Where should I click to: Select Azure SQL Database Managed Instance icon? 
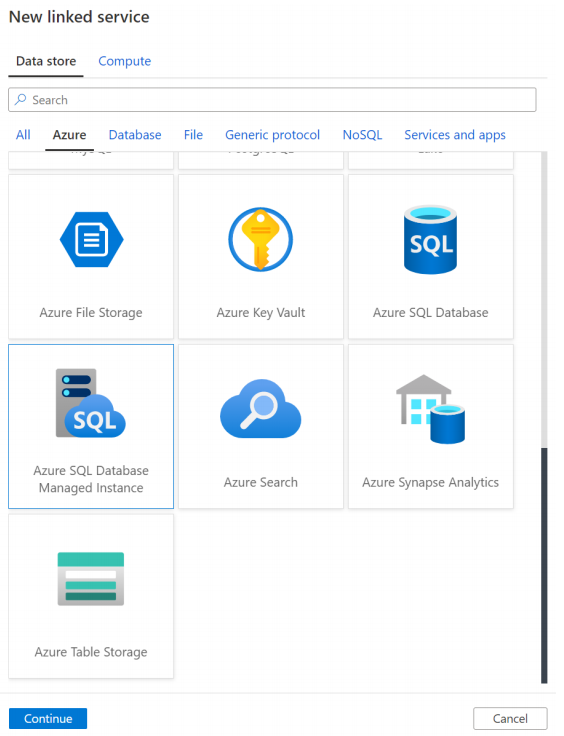coord(91,403)
